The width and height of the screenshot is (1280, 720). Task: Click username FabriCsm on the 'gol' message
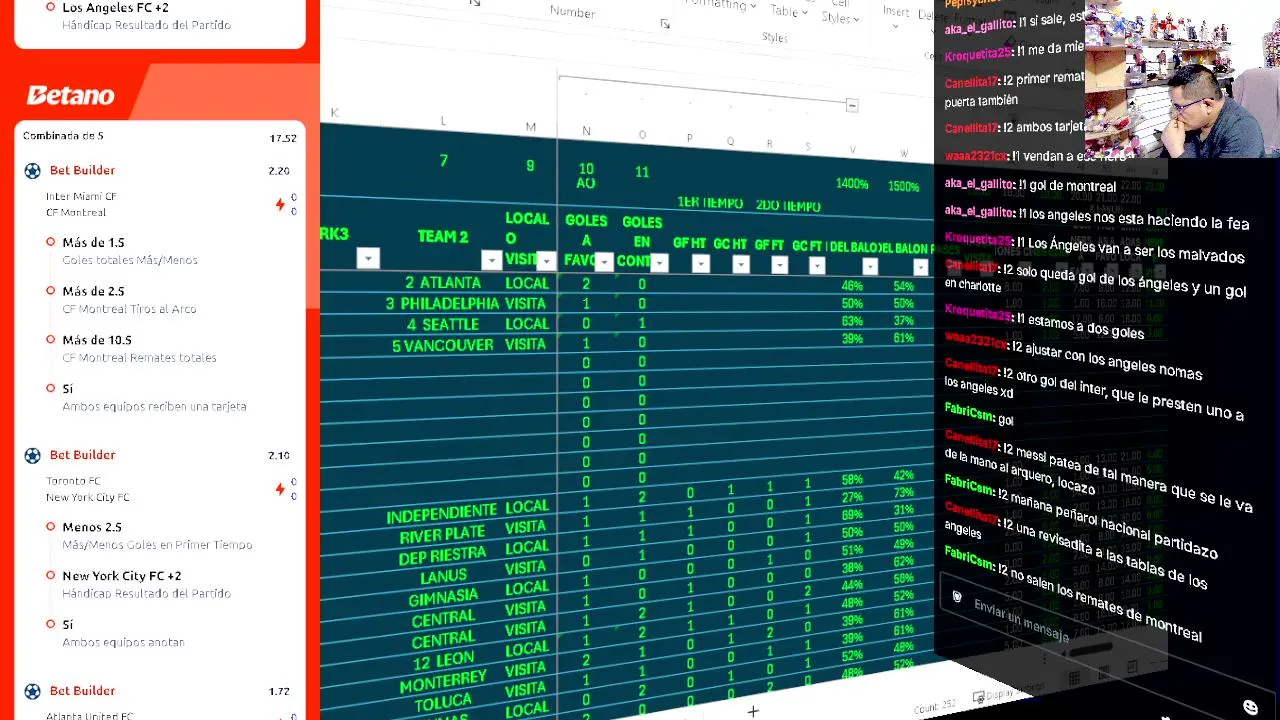click(x=968, y=412)
